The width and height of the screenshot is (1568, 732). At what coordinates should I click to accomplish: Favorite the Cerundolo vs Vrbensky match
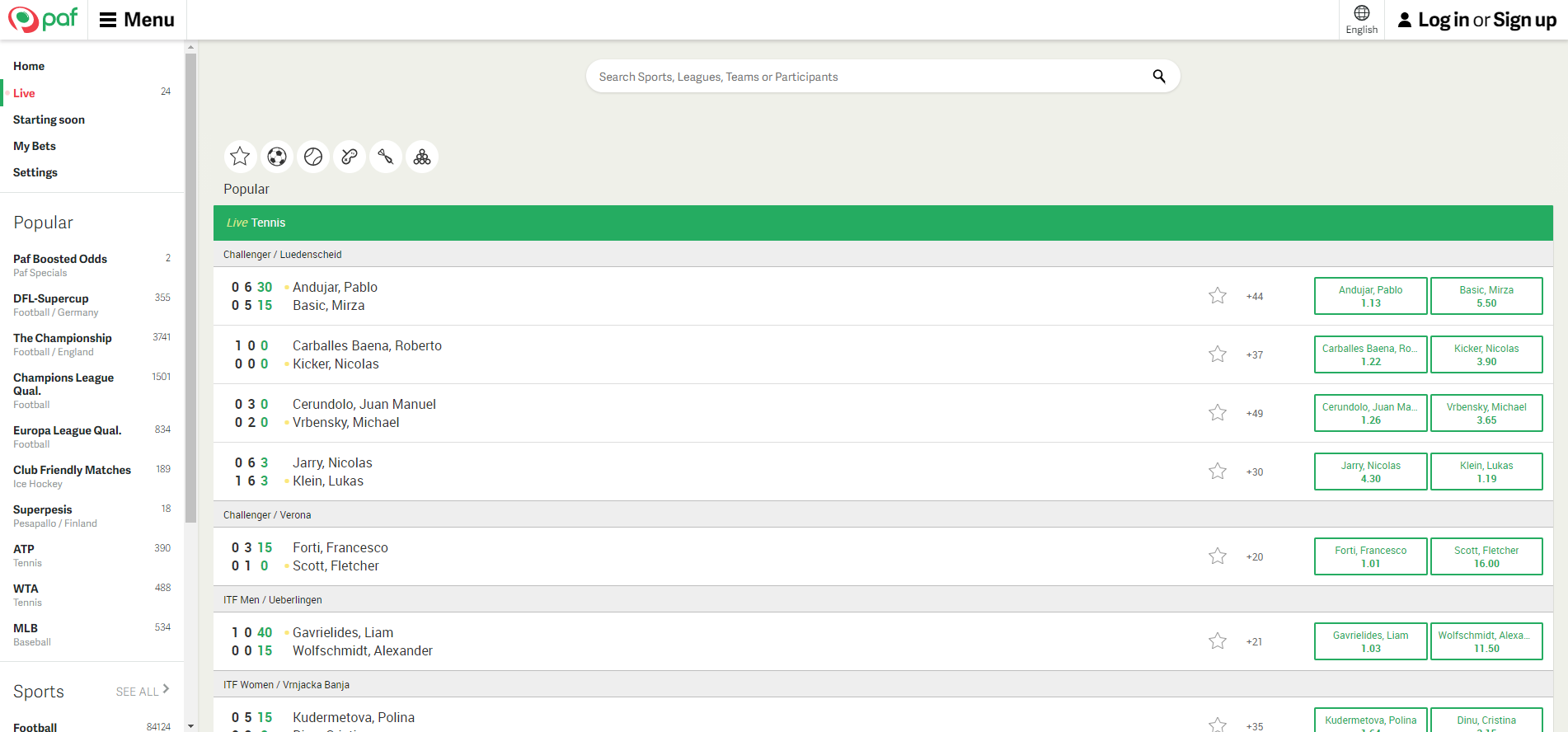tap(1218, 413)
